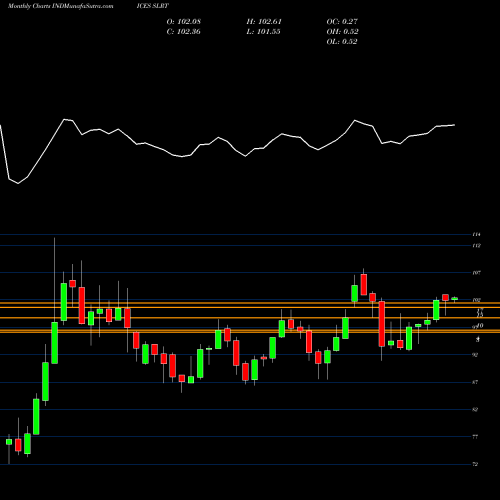Viewport: 500px width, 500px height.
Task: Click the lowest trough of the white indicator line
Action: (18, 183)
